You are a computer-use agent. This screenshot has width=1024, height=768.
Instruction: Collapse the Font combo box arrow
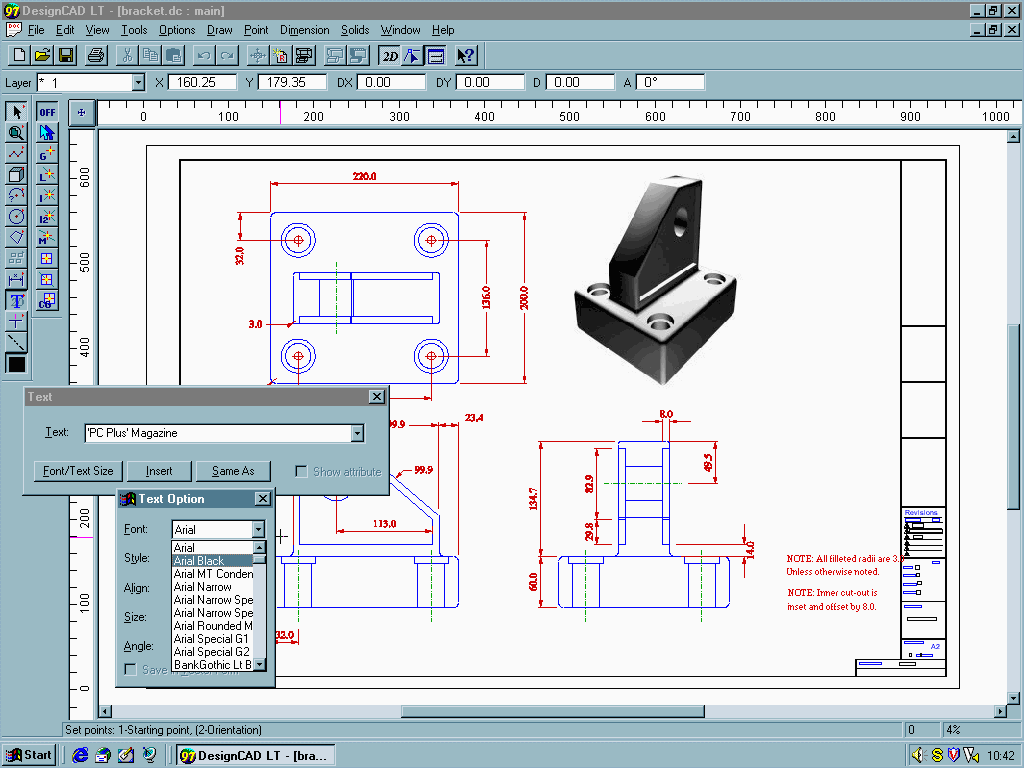point(258,529)
